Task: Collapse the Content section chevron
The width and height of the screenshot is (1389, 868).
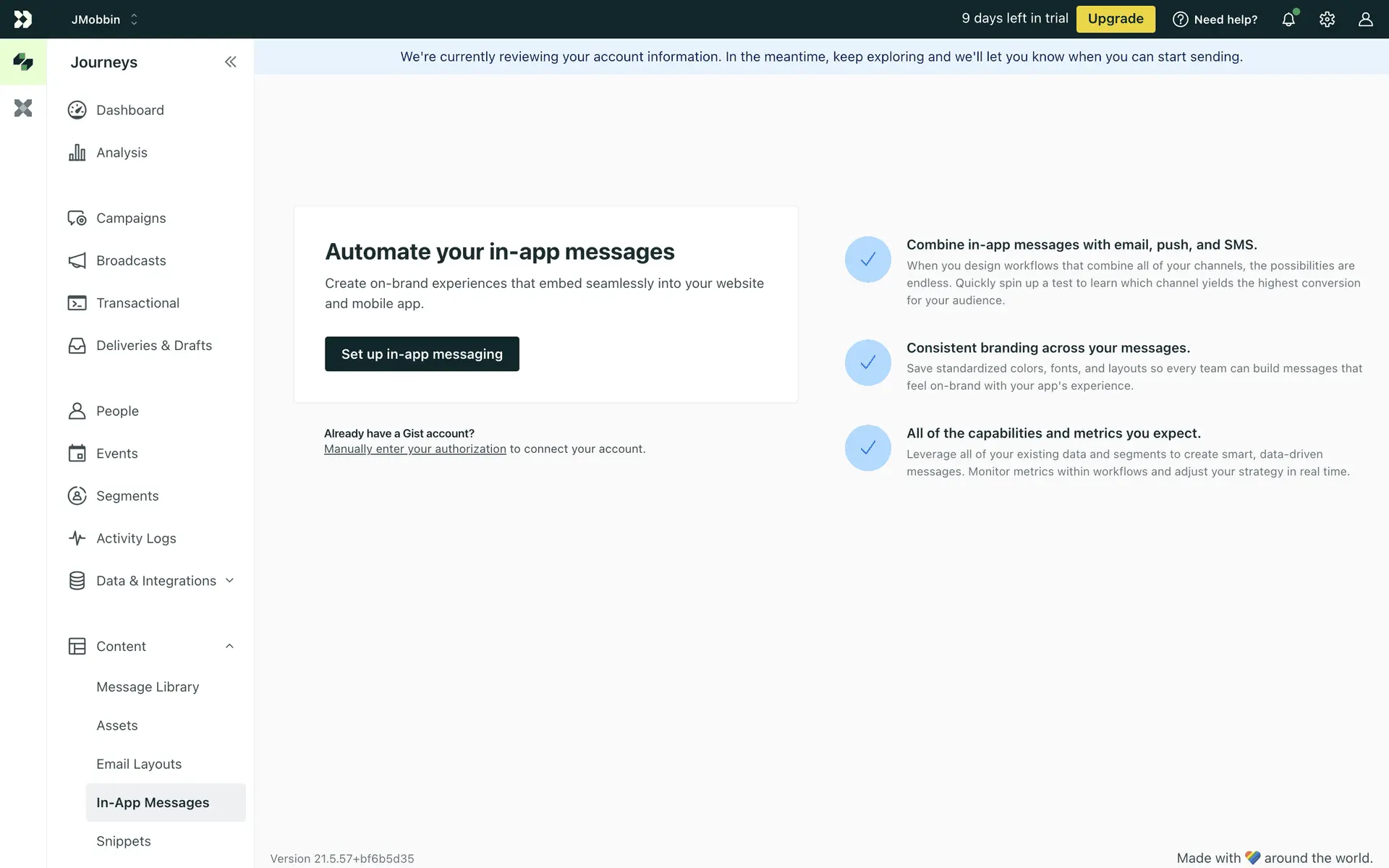Action: pyautogui.click(x=229, y=647)
